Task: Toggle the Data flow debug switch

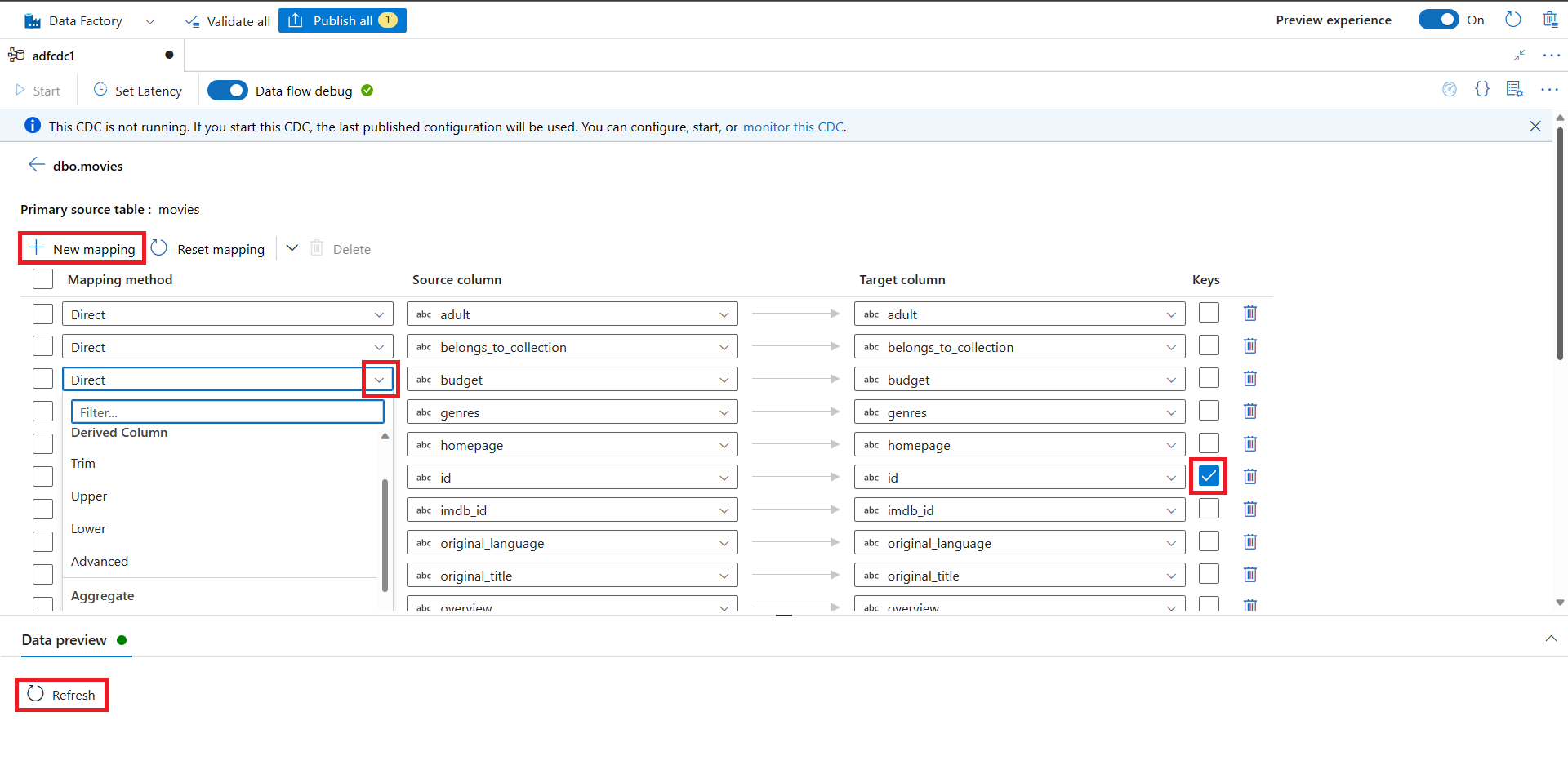Action: pos(228,91)
